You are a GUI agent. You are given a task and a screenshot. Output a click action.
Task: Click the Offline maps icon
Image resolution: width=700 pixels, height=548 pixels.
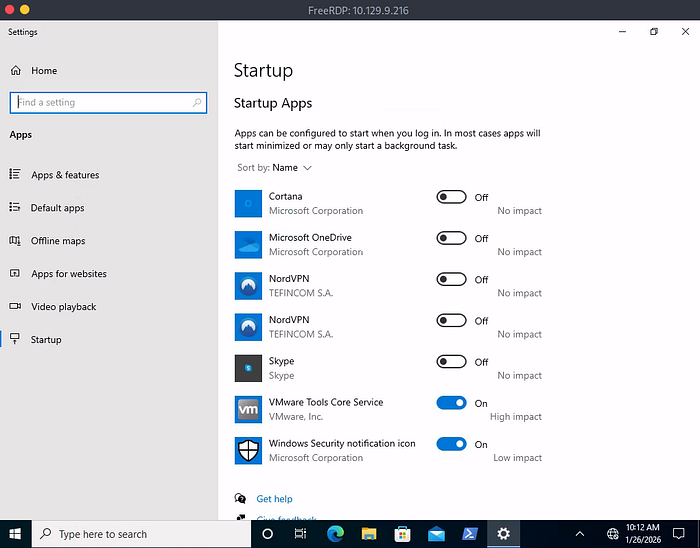pyautogui.click(x=15, y=241)
